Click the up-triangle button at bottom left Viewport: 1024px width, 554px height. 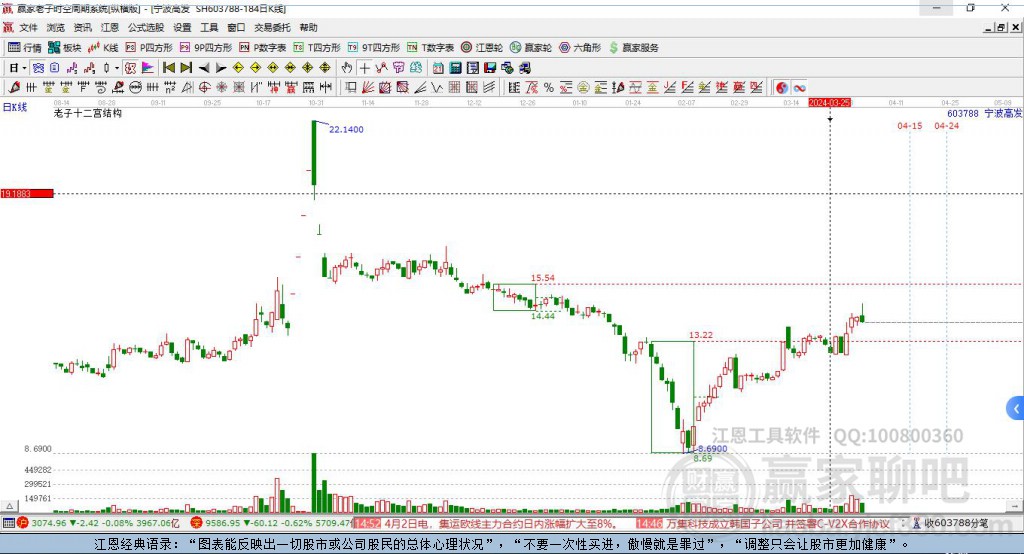point(9,506)
